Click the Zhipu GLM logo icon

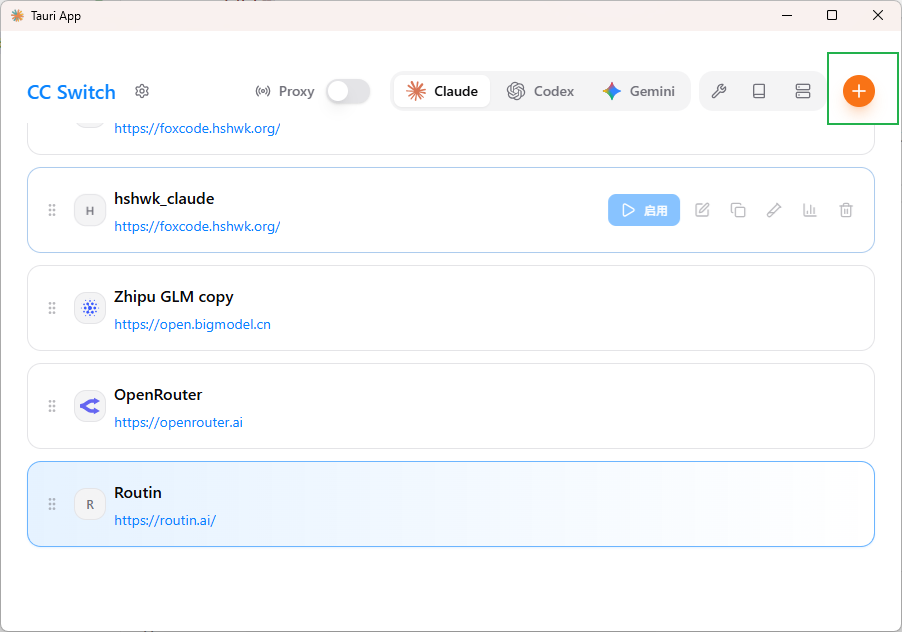click(x=90, y=308)
